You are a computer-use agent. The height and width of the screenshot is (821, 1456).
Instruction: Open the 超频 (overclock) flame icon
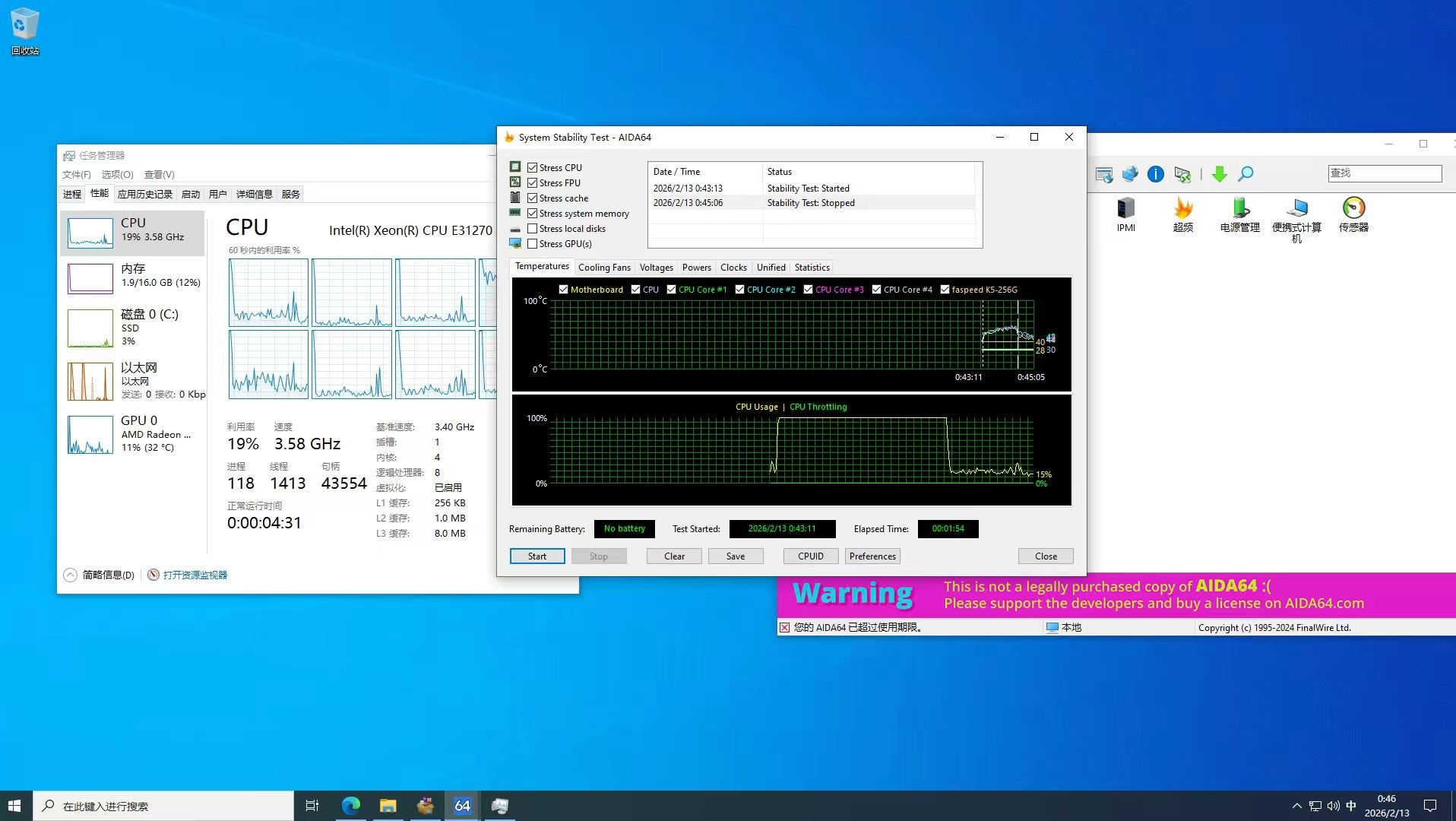click(x=1182, y=209)
